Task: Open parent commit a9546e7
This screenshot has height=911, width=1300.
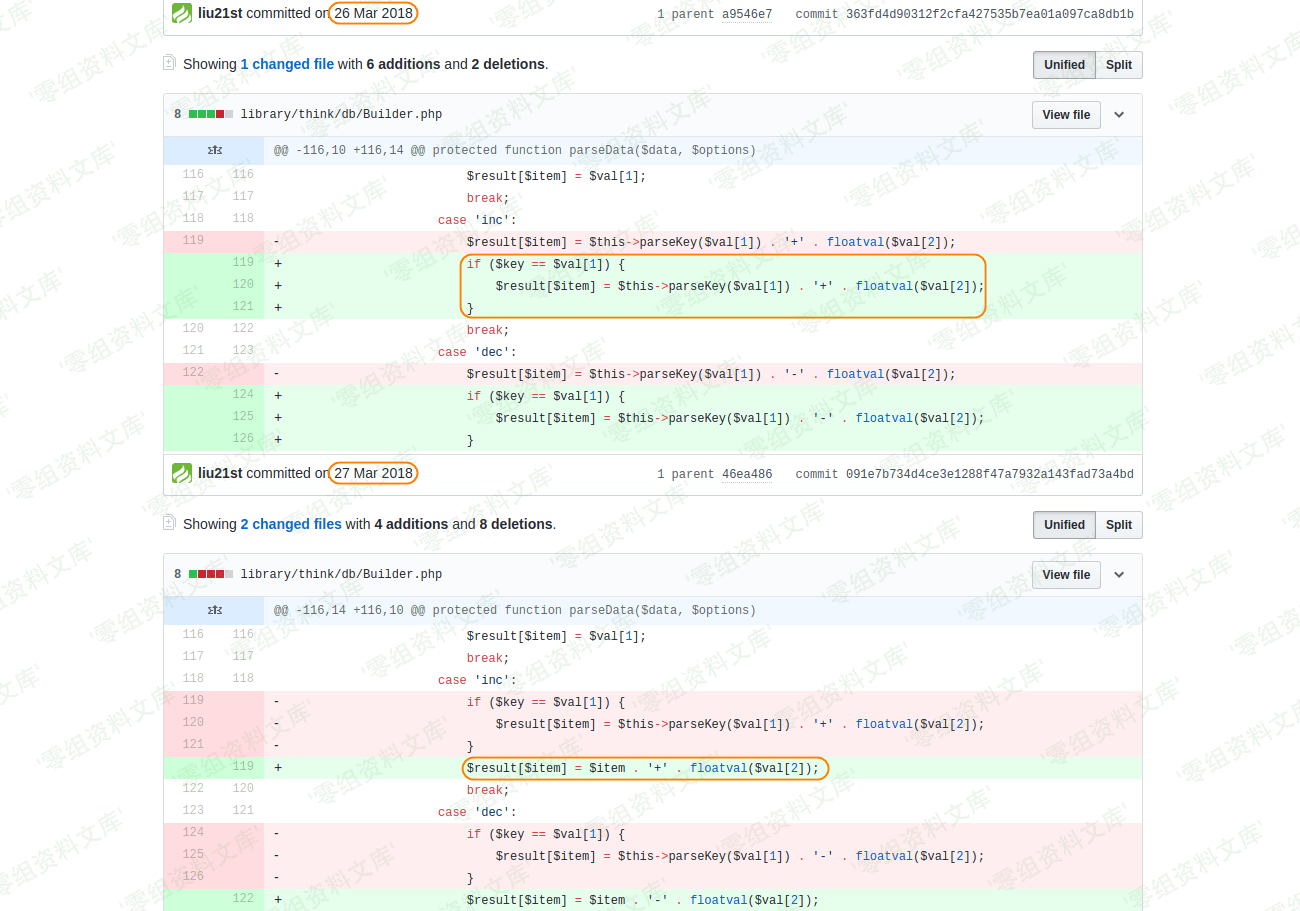Action: point(746,14)
